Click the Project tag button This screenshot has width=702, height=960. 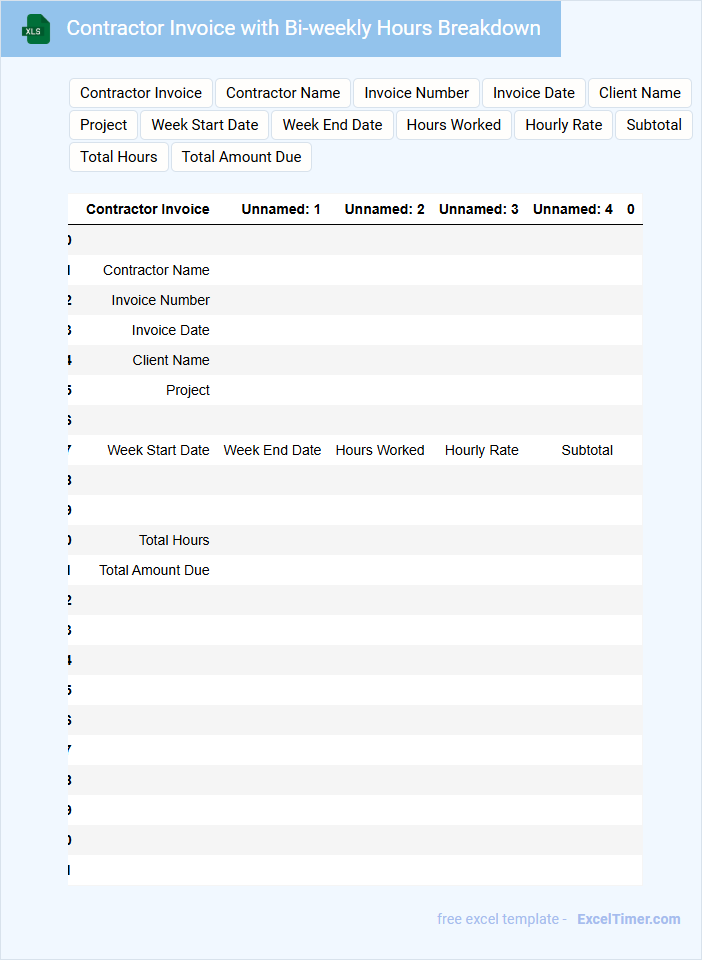point(103,125)
